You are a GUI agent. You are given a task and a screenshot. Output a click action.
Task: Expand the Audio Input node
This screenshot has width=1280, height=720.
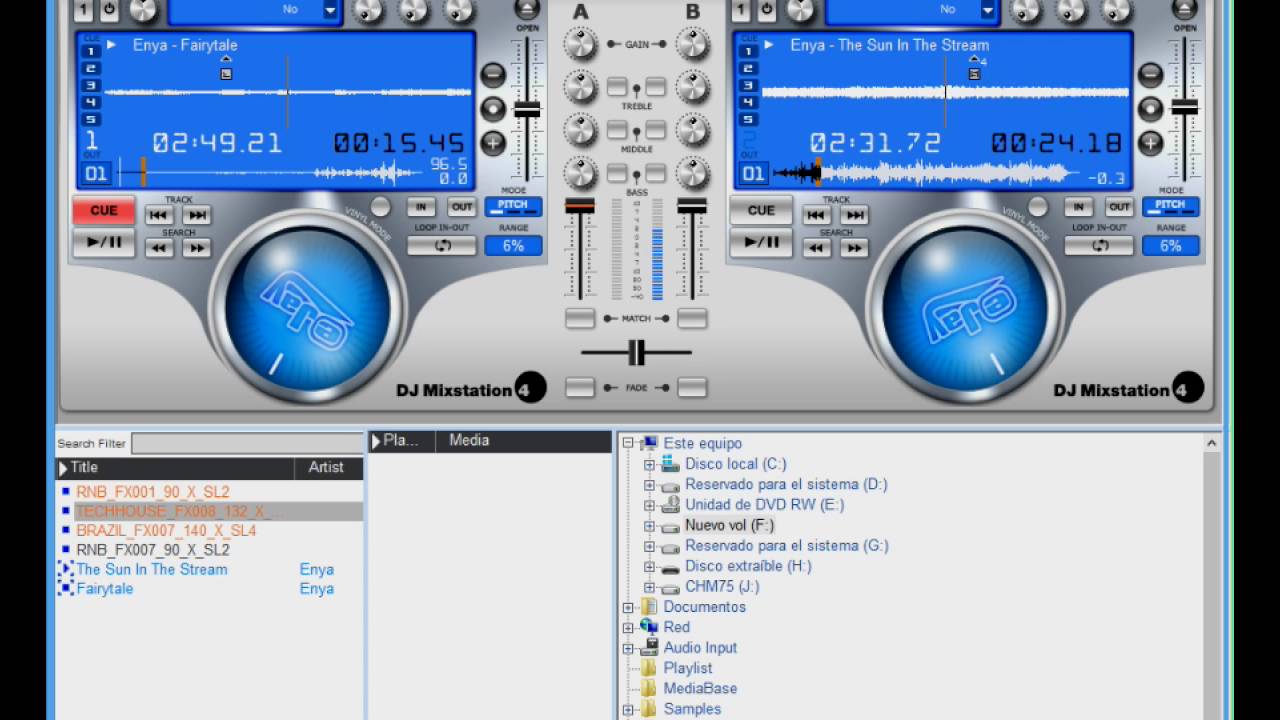(628, 648)
